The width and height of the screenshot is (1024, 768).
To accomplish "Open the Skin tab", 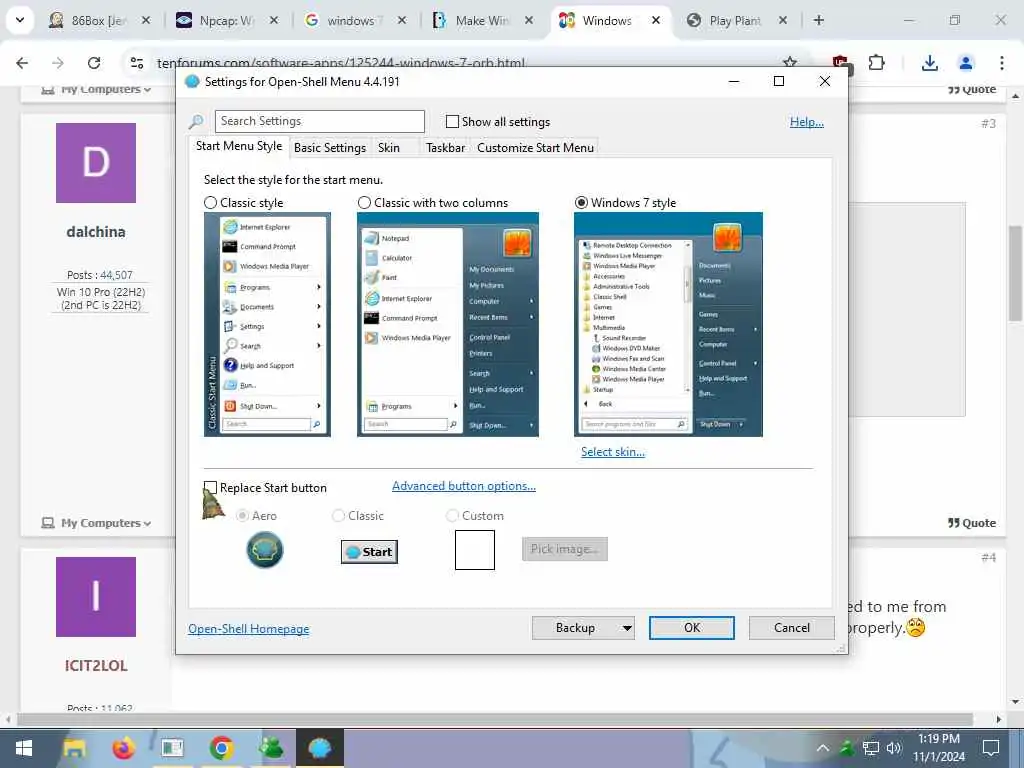I will [x=389, y=148].
